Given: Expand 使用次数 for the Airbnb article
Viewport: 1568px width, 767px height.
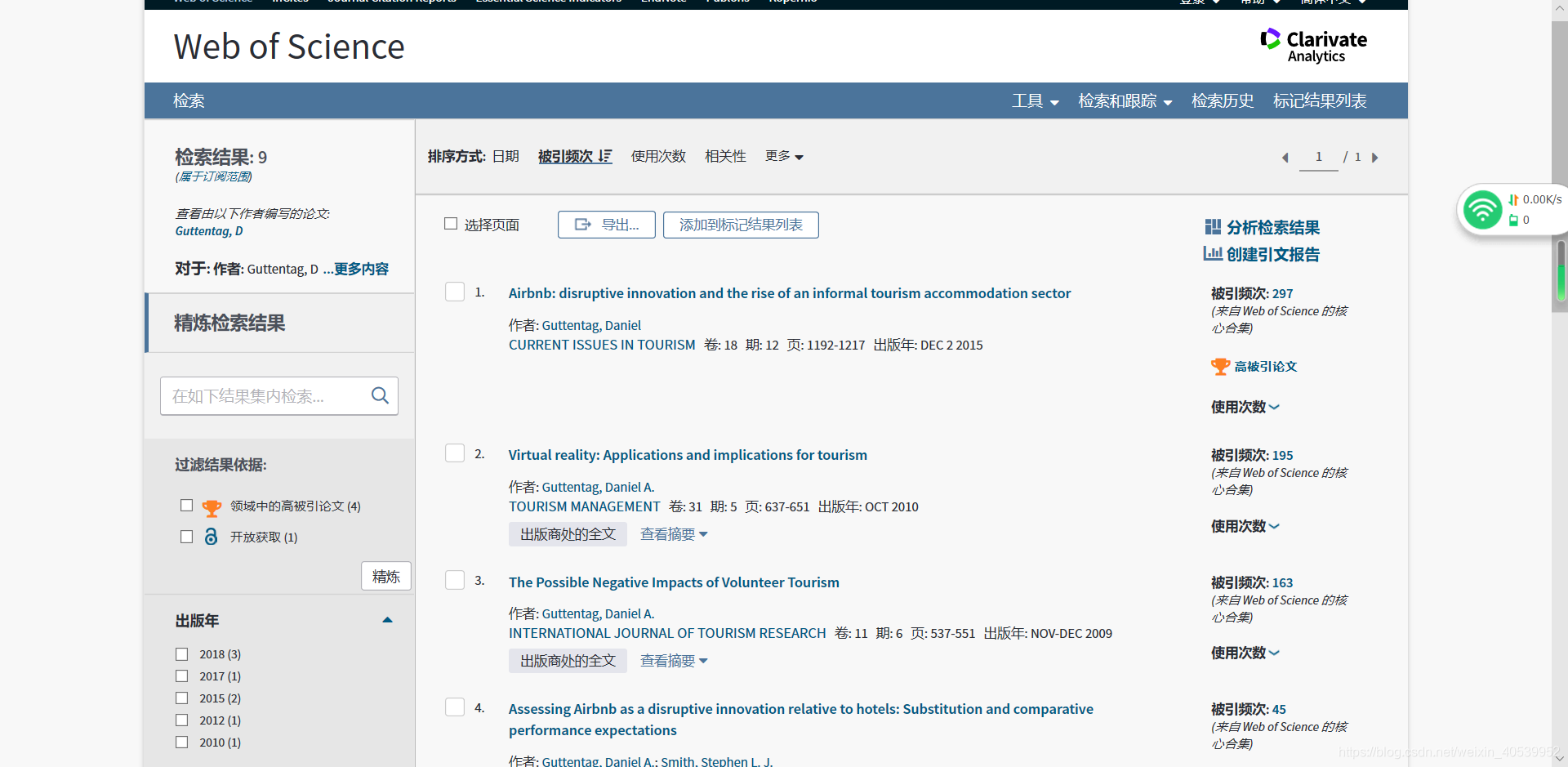Looking at the screenshot, I should click(x=1245, y=407).
